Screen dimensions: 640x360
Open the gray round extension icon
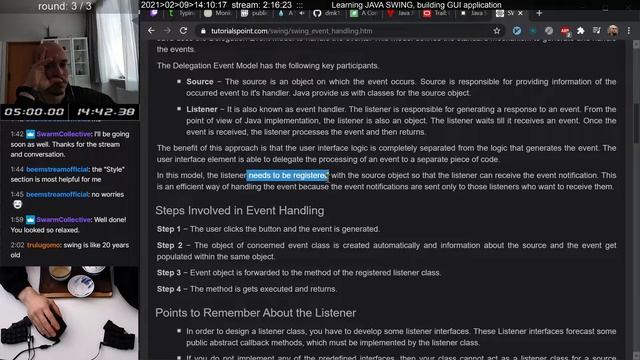pos(549,31)
